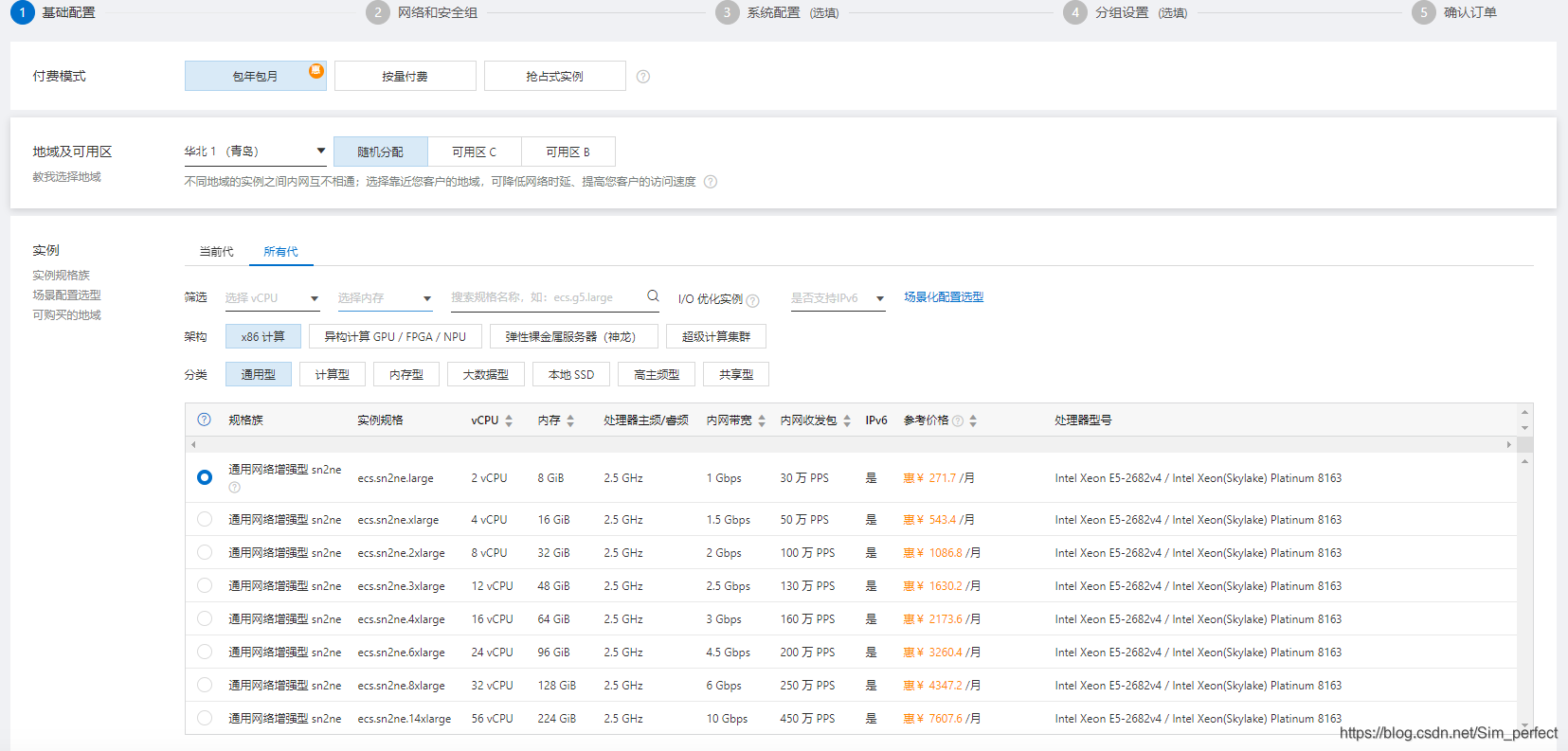The height and width of the screenshot is (751, 1568).
Task: Choose 随机分配 availability zone
Action: pyautogui.click(x=381, y=152)
